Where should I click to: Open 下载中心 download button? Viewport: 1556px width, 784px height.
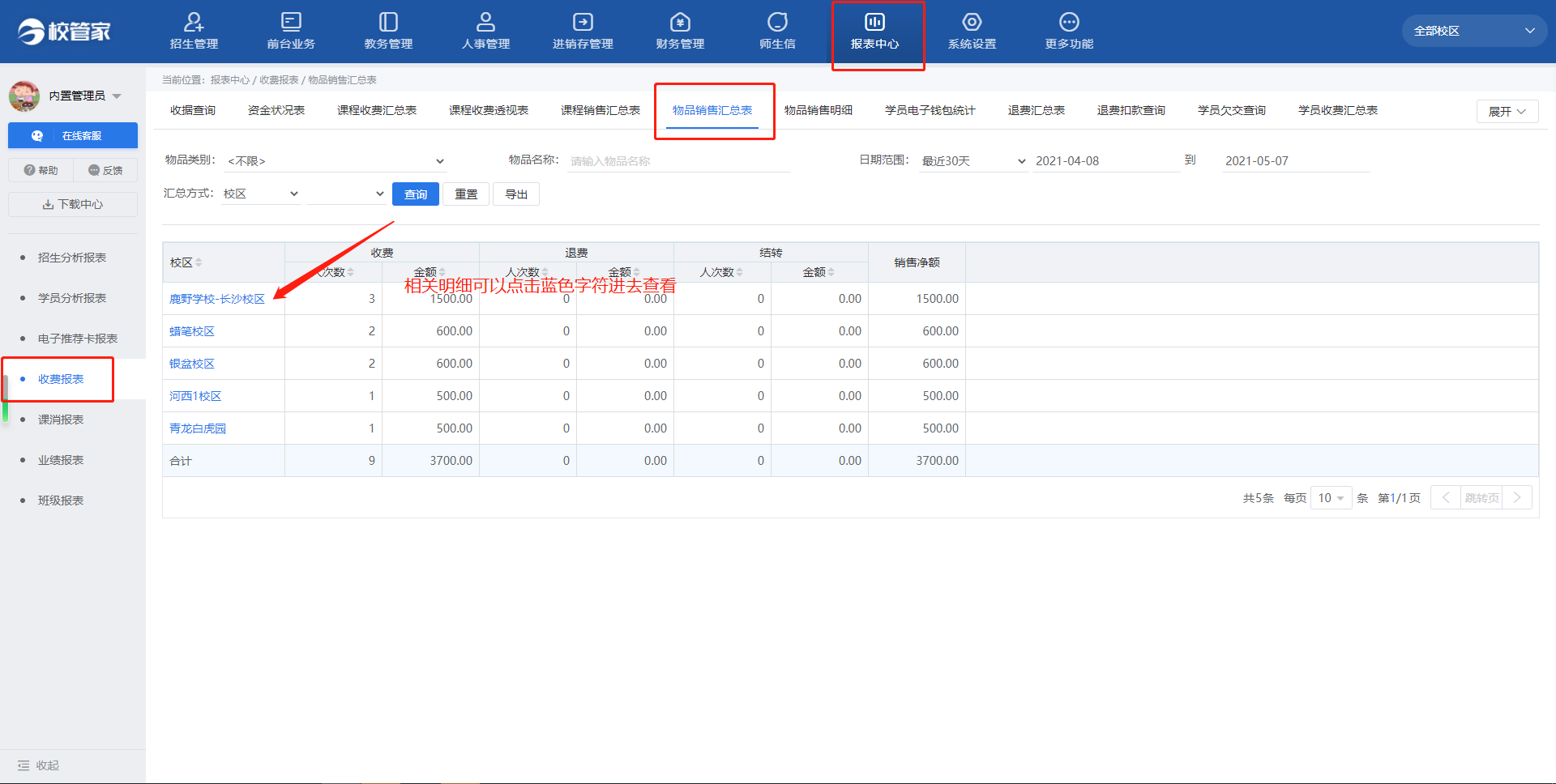tap(73, 204)
